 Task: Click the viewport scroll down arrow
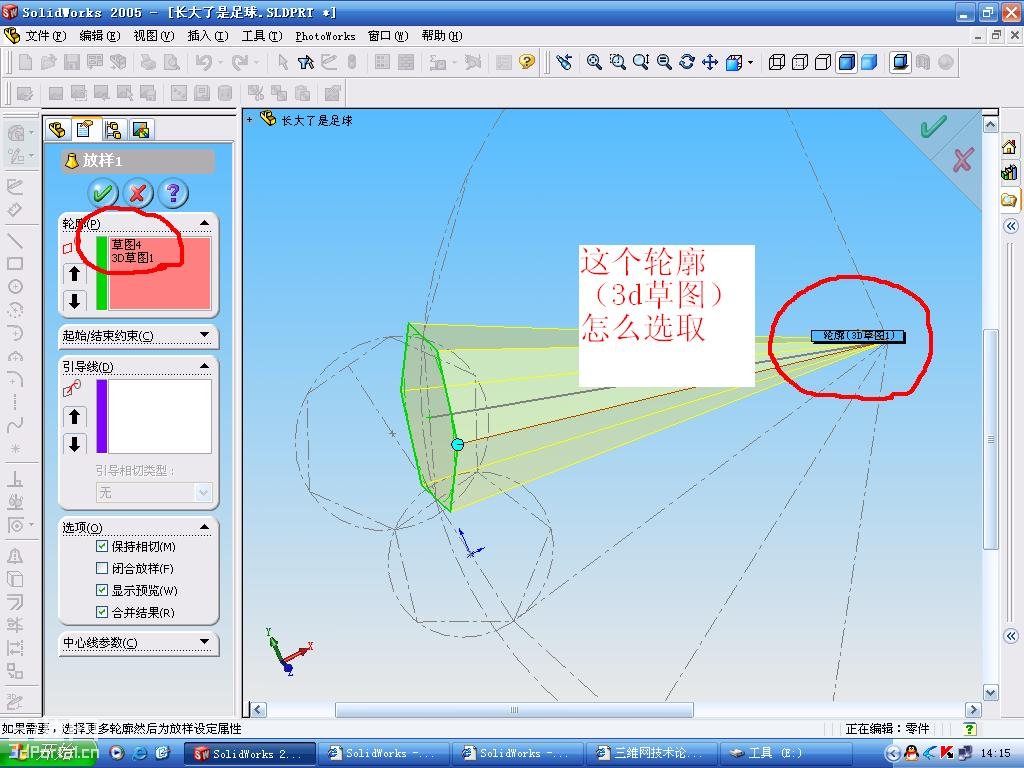(x=991, y=693)
